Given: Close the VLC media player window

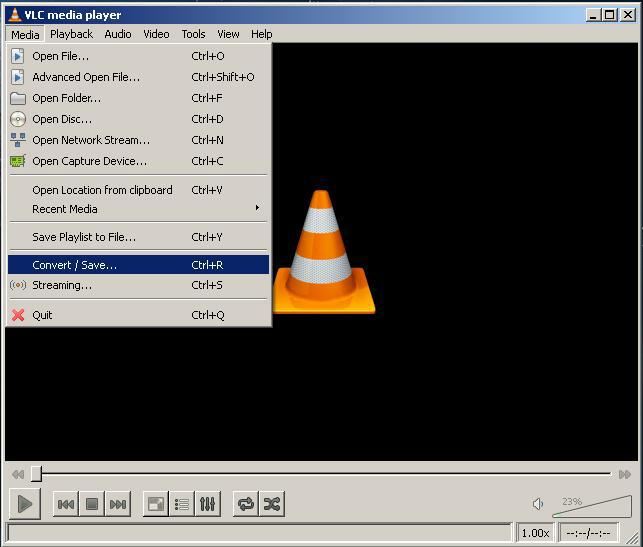Looking at the screenshot, I should 628,15.
